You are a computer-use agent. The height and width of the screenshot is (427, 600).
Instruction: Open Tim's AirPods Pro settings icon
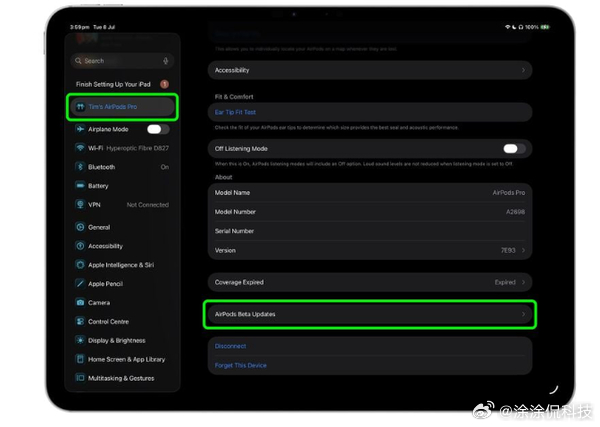coord(80,107)
